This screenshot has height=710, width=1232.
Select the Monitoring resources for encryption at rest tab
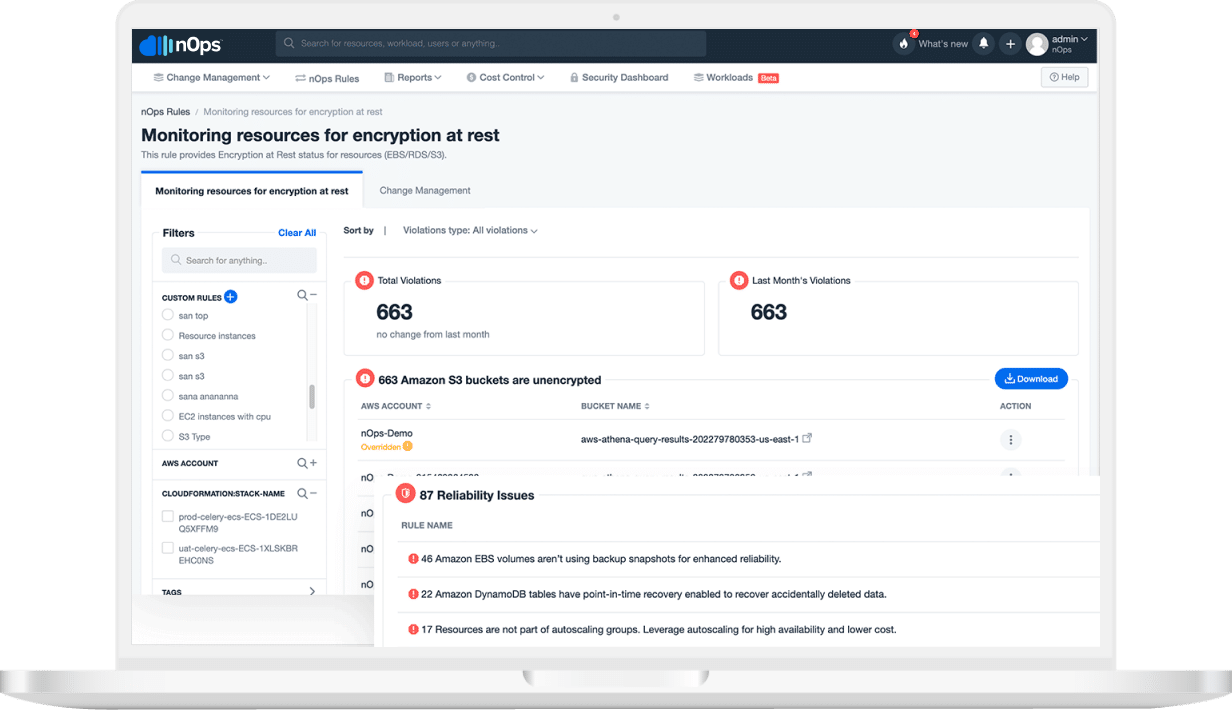(x=252, y=190)
